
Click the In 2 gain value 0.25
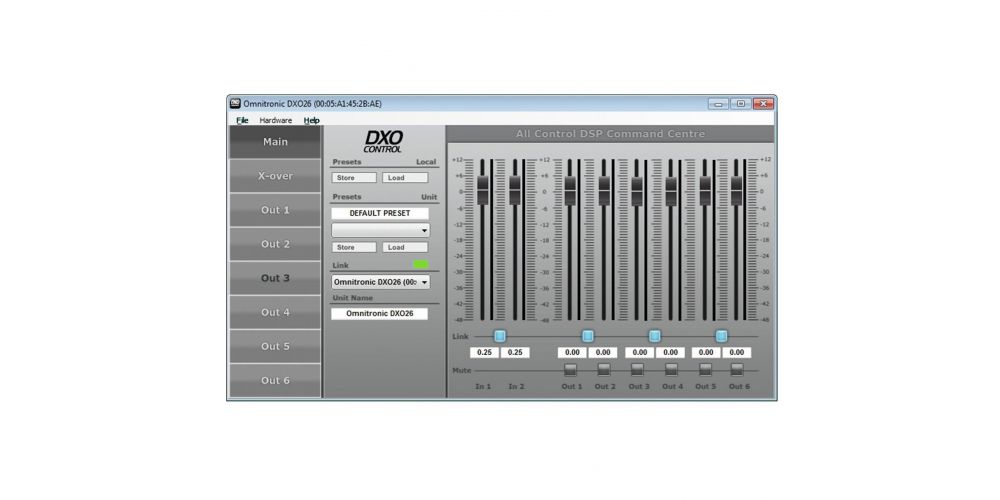coord(515,353)
